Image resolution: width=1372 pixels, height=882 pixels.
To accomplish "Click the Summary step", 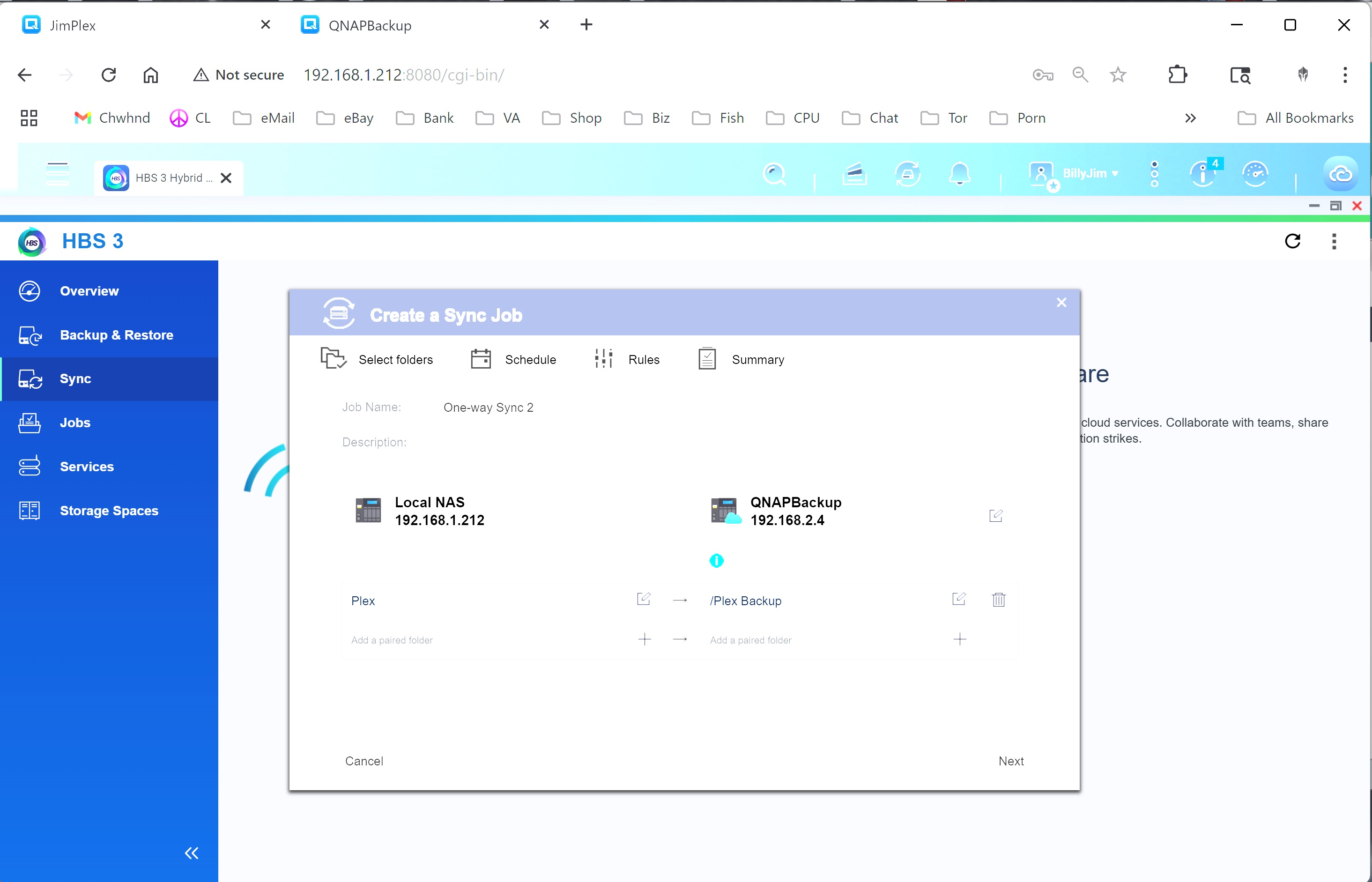I will coord(741,359).
